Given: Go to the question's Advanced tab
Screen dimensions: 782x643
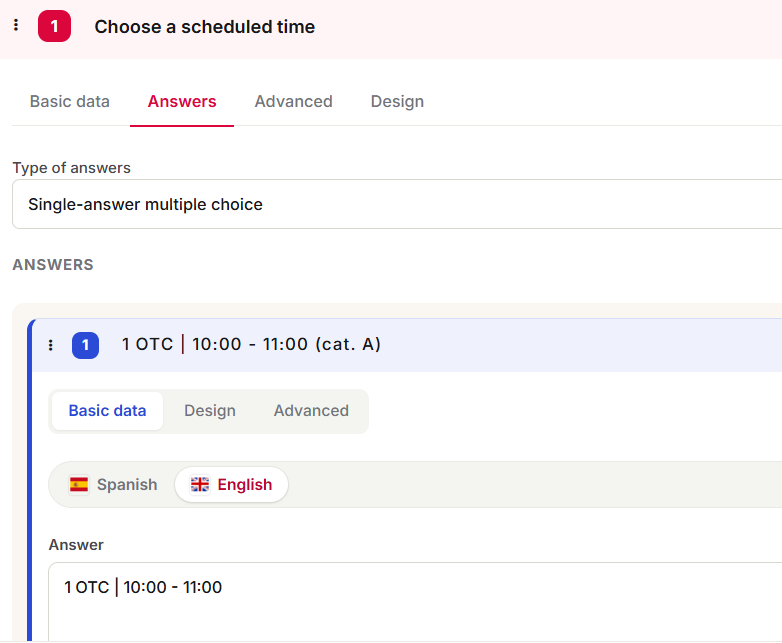Looking at the screenshot, I should (x=294, y=101).
